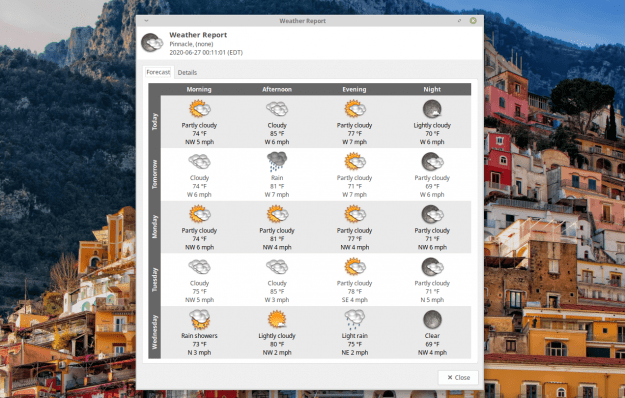Click 'W 3 mph' in Tuesday afternoon cell
The image size is (625, 398).
277,300
